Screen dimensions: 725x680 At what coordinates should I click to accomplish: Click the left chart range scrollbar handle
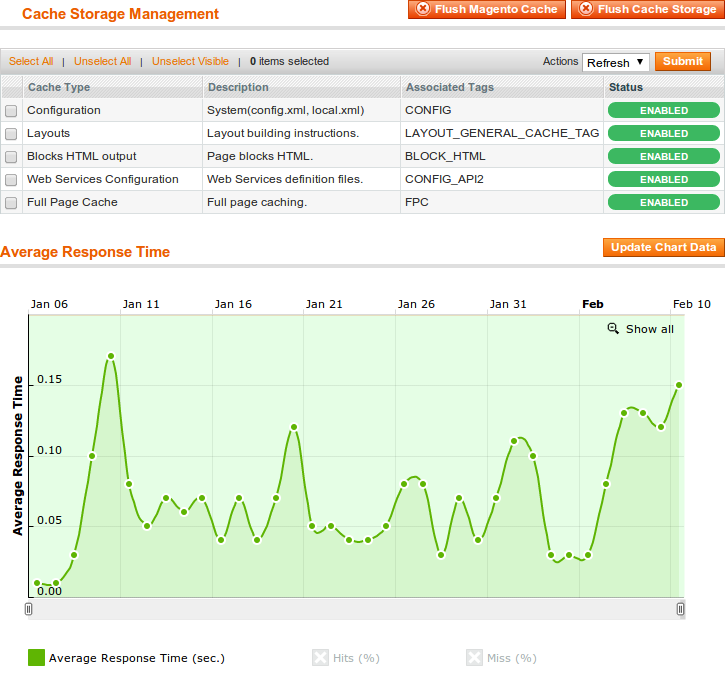[x=29, y=609]
